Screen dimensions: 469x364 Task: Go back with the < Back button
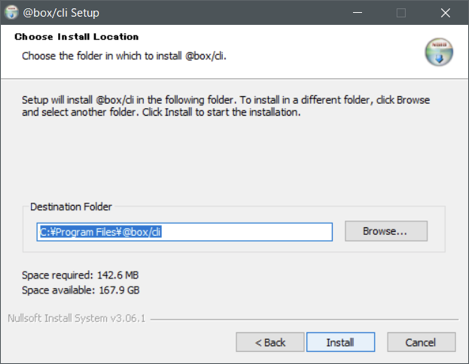270,342
